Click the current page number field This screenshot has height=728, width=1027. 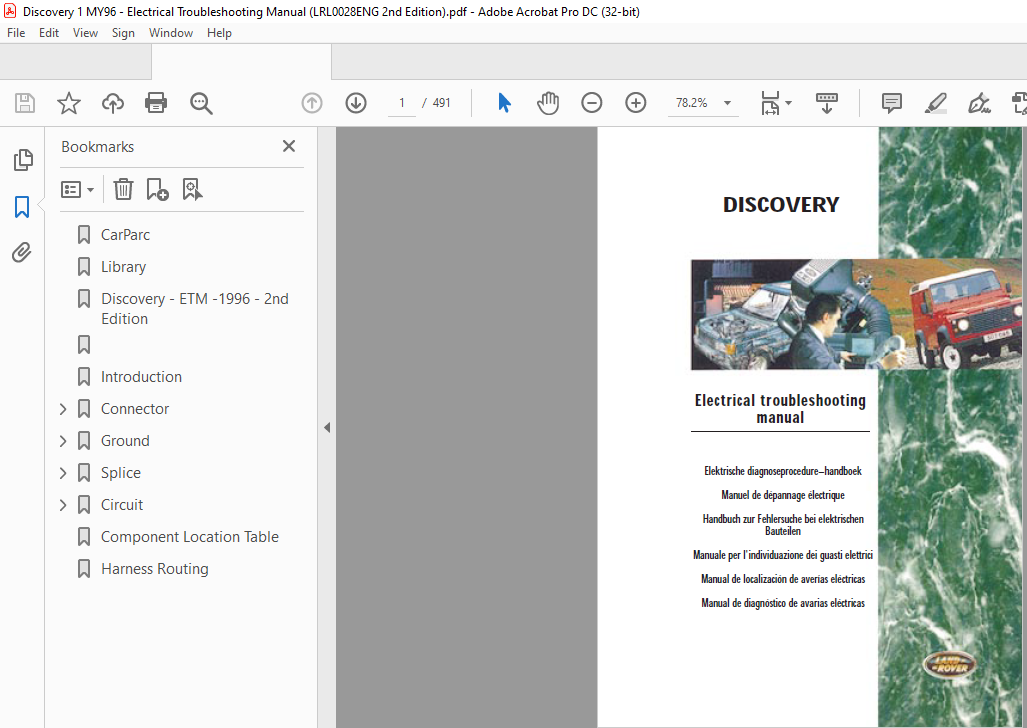401,103
